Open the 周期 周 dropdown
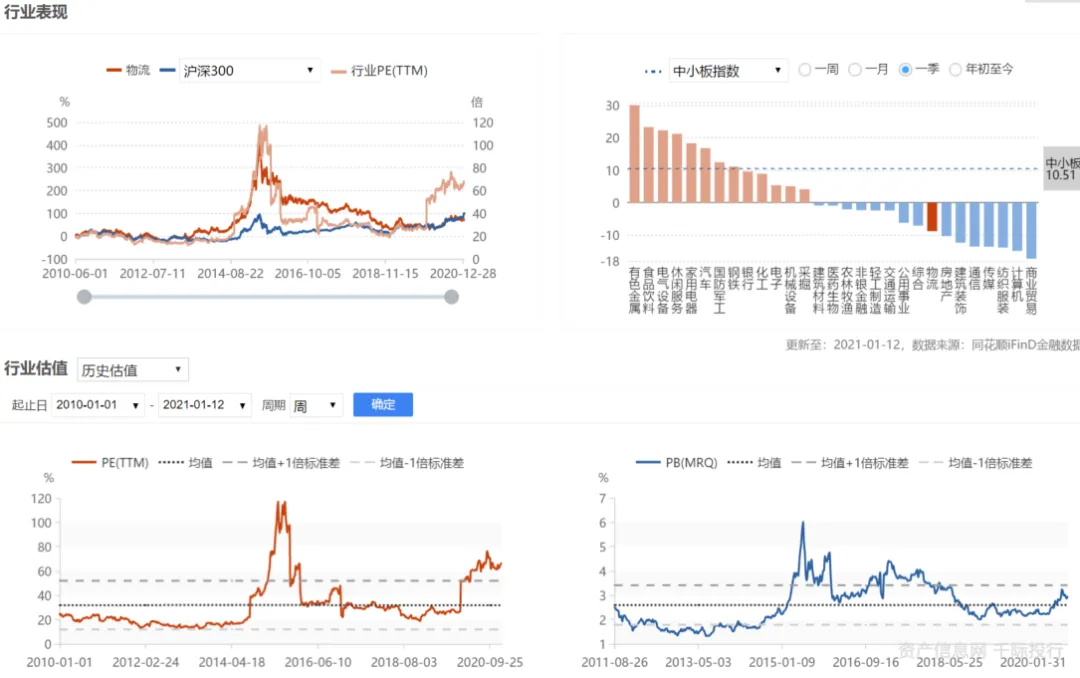 [316, 405]
